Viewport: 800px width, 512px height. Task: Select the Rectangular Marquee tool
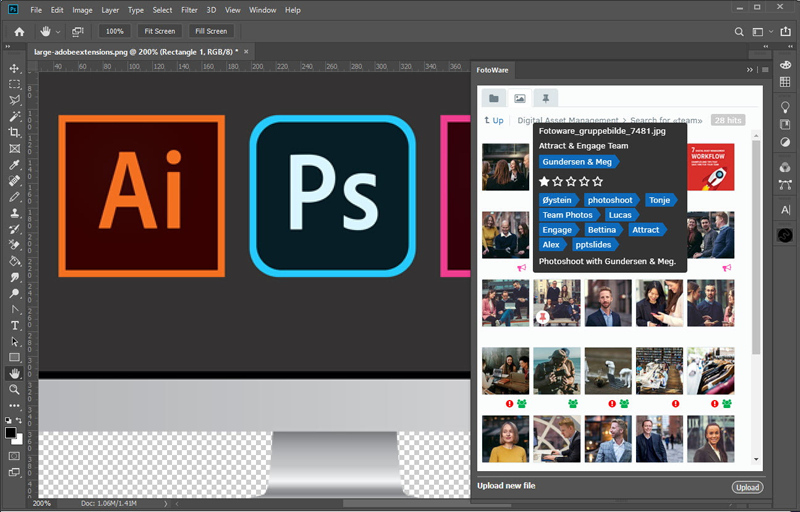[x=14, y=84]
